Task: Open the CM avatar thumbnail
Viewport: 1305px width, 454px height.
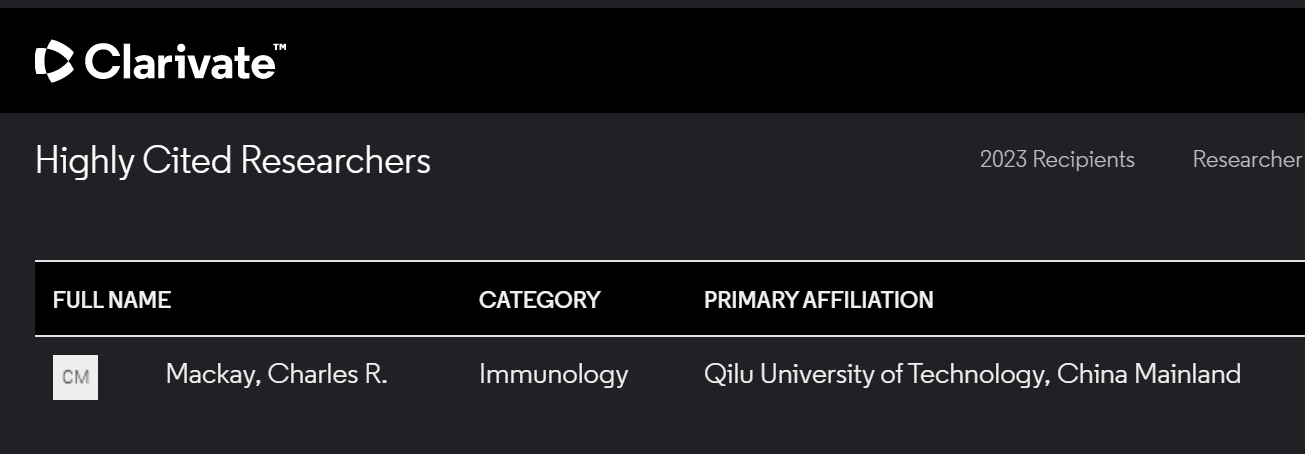Action: tap(75, 377)
